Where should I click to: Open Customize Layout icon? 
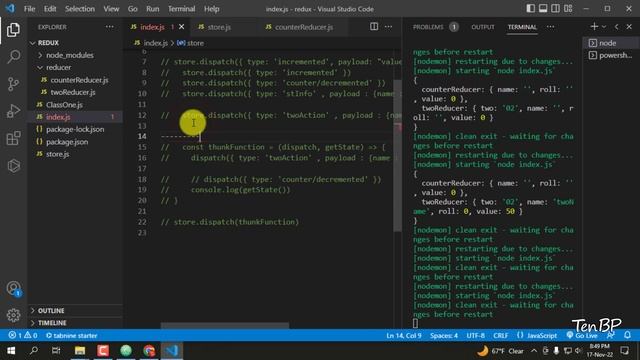[568, 9]
